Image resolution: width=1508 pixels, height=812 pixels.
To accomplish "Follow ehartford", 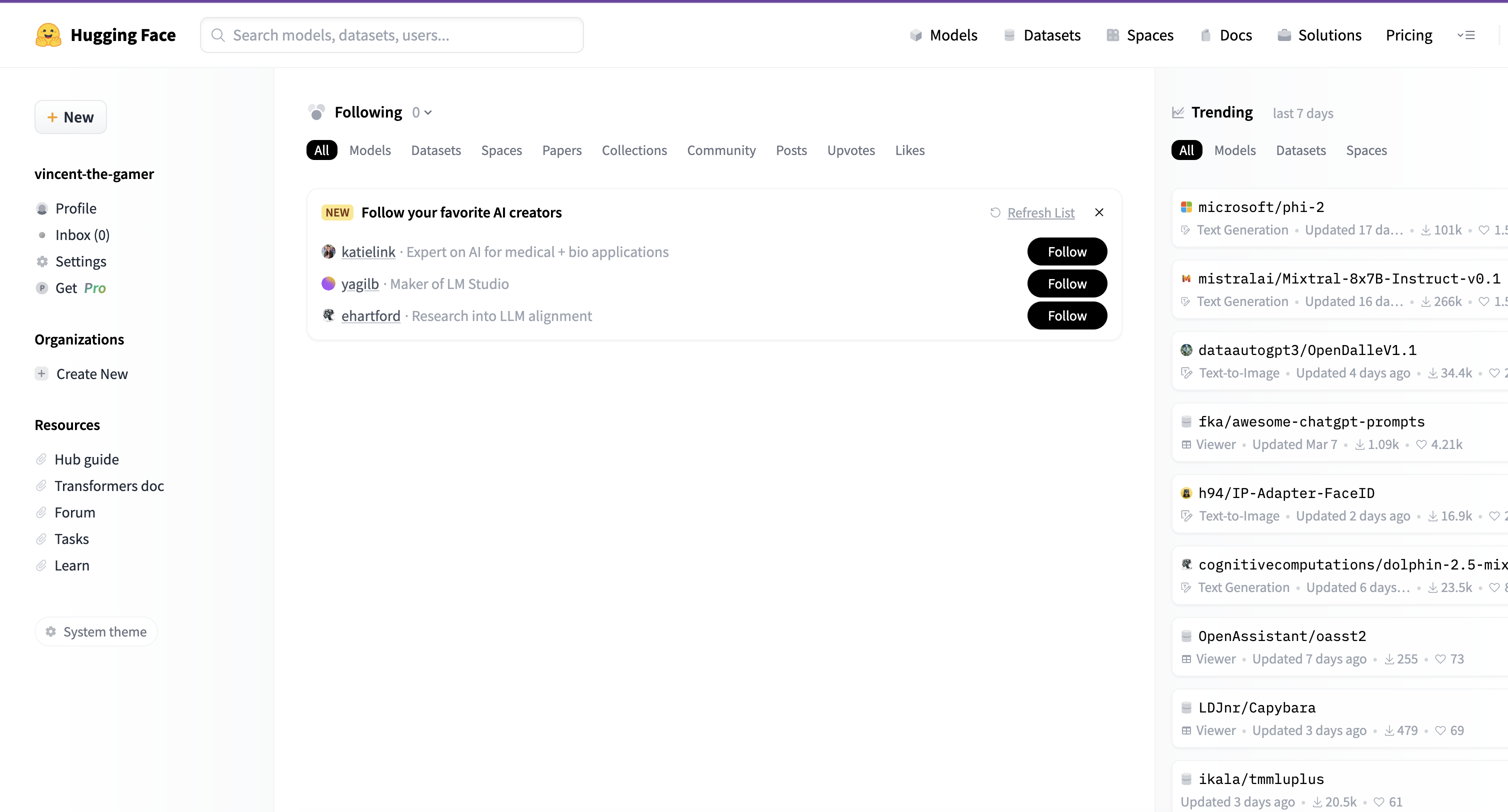I will point(1067,315).
